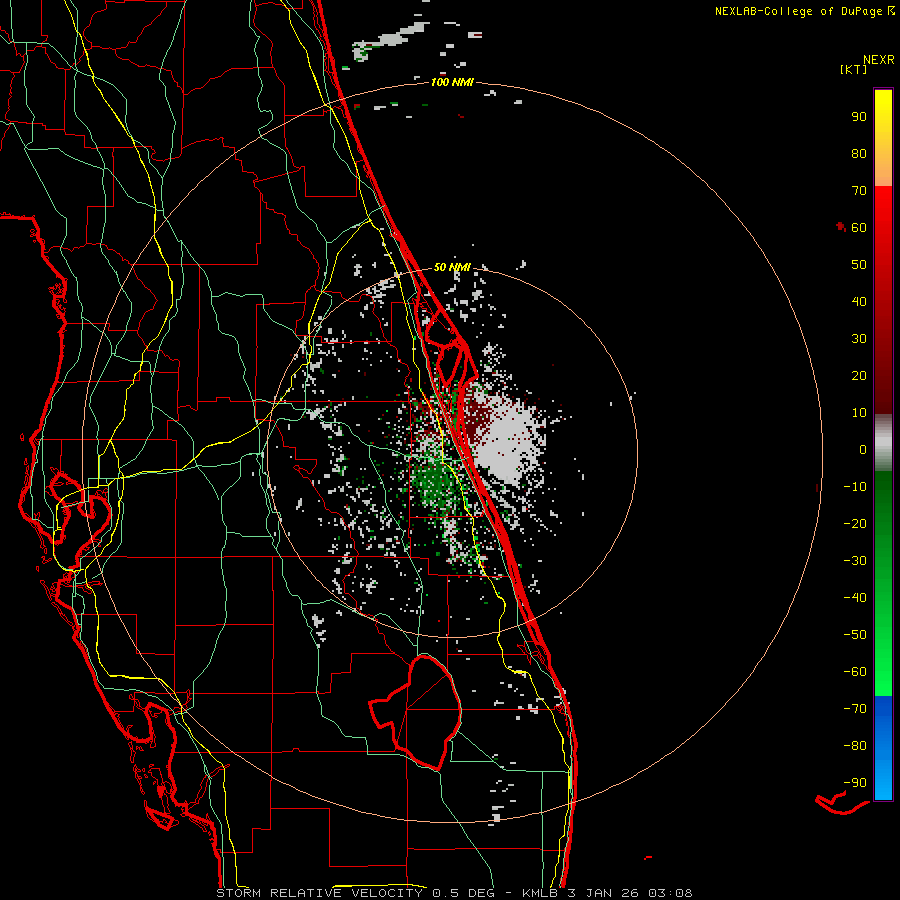Click the Storm Relative Velocity caption text
This screenshot has height=900, width=900.
click(454, 893)
